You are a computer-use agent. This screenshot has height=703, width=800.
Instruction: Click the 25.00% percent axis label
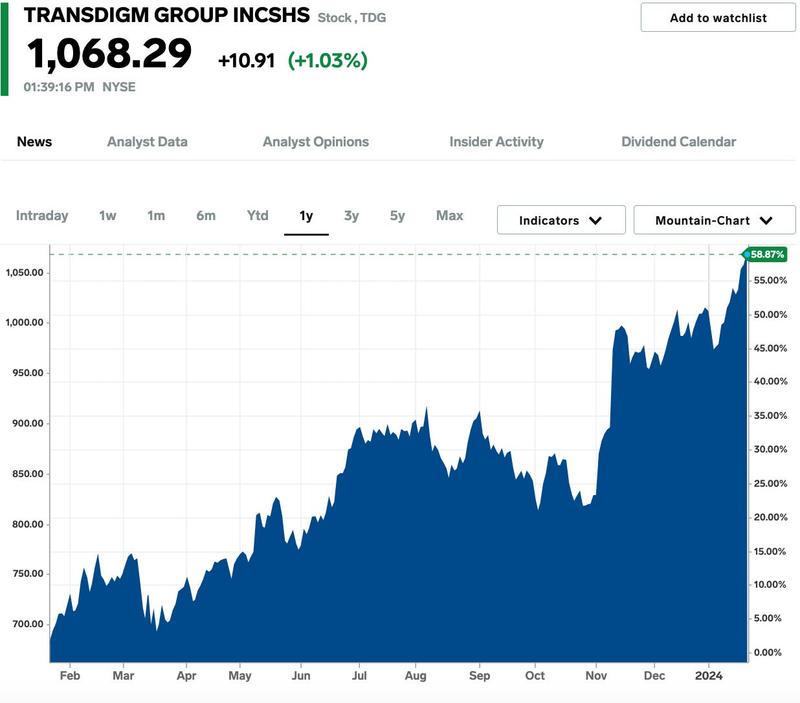pos(770,484)
